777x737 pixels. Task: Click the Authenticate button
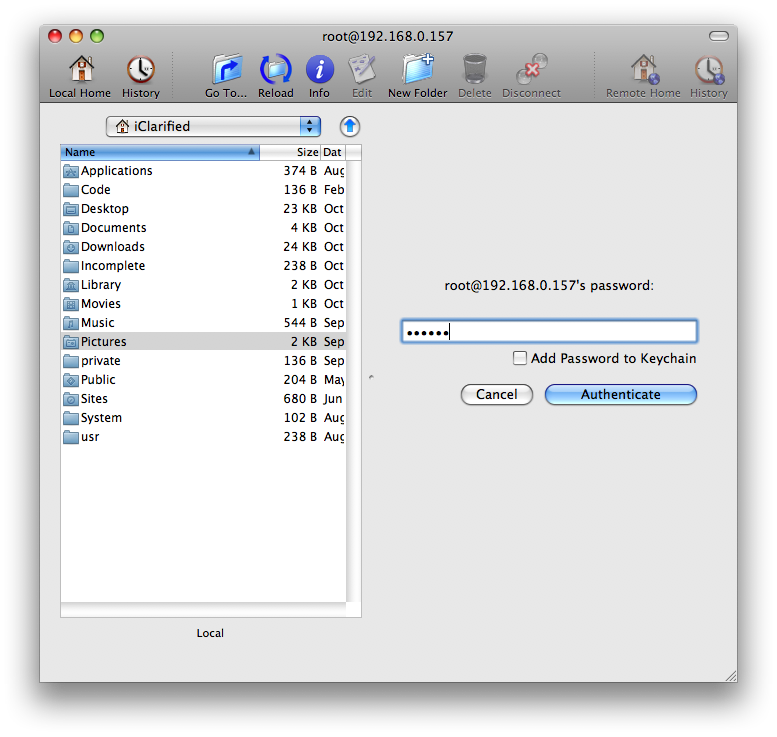coord(620,394)
